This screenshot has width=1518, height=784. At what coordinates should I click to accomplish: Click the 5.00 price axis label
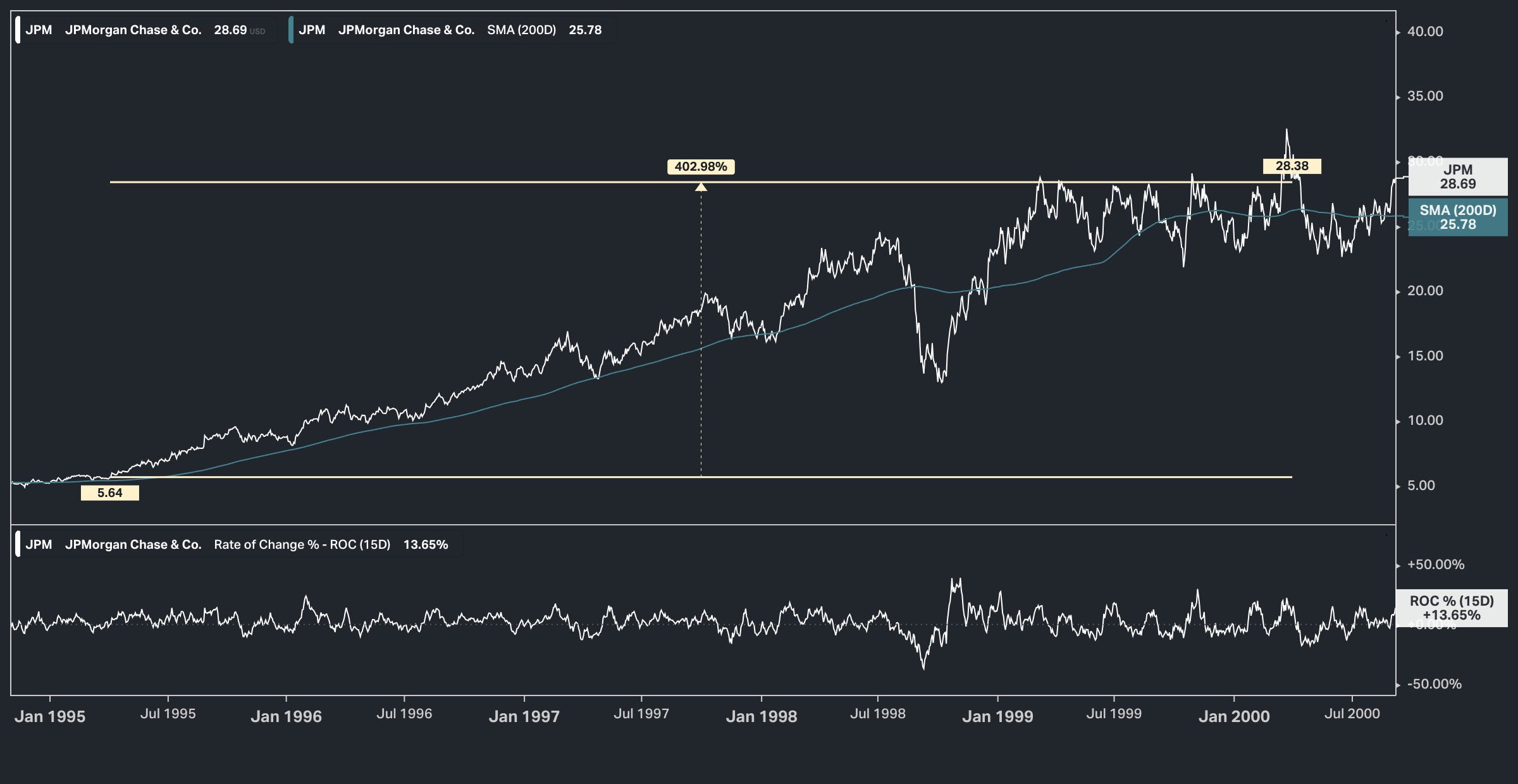point(1421,486)
